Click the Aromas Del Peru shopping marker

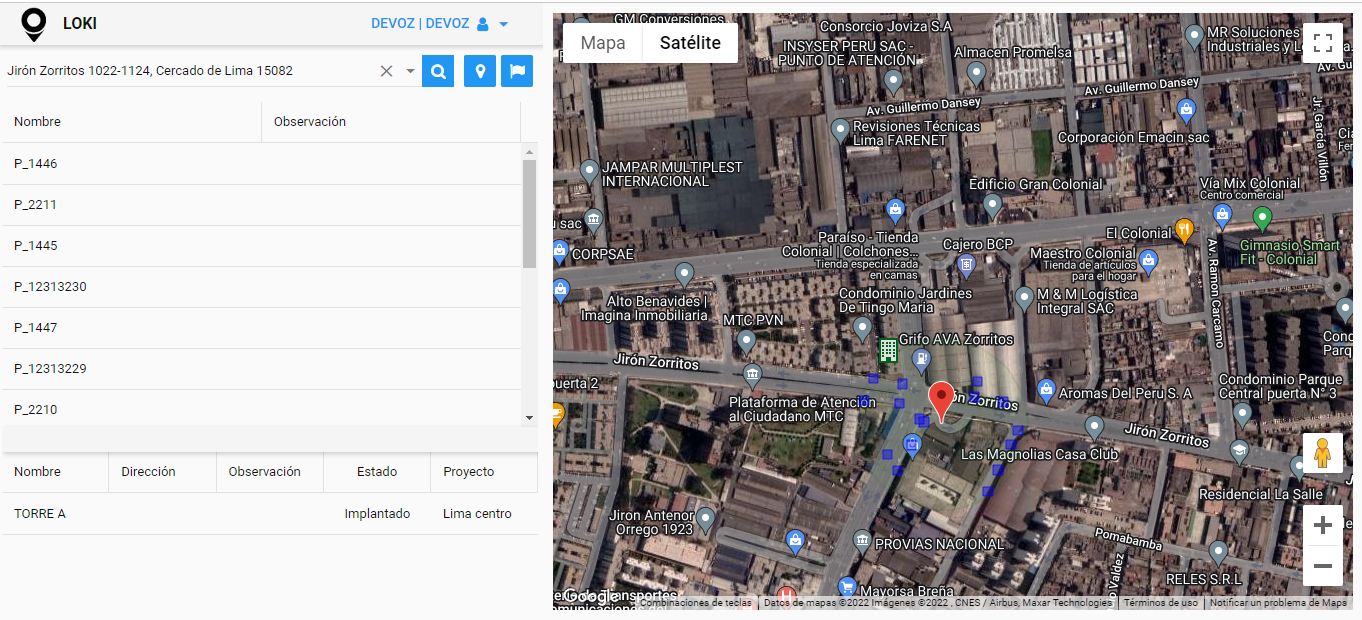pyautogui.click(x=1046, y=389)
